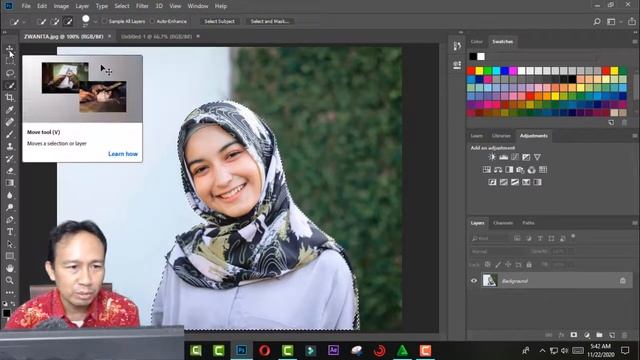Image resolution: width=640 pixels, height=360 pixels.
Task: Open the brush options picker arrow
Action: [95, 22]
